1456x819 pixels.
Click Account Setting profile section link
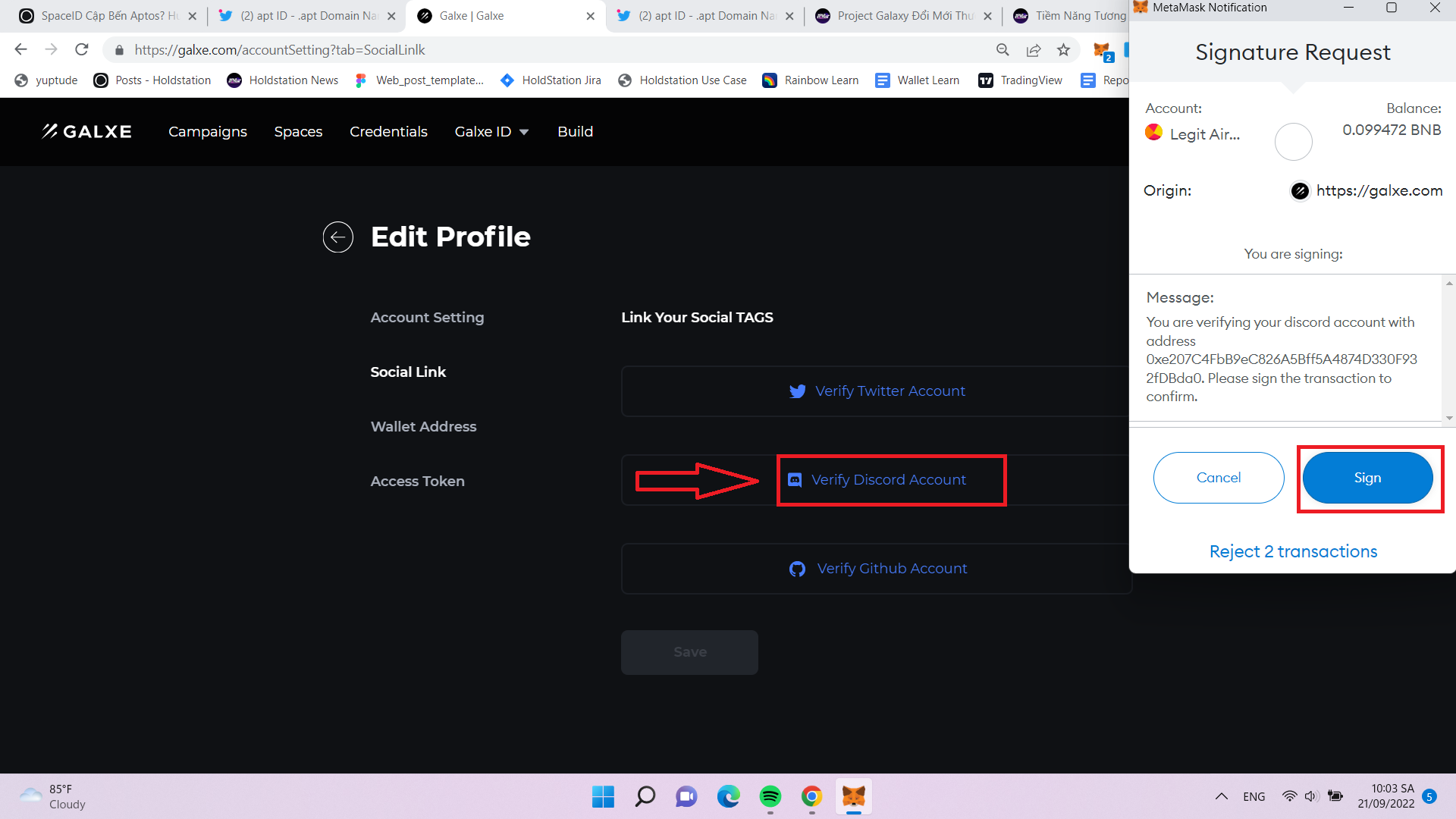click(427, 317)
